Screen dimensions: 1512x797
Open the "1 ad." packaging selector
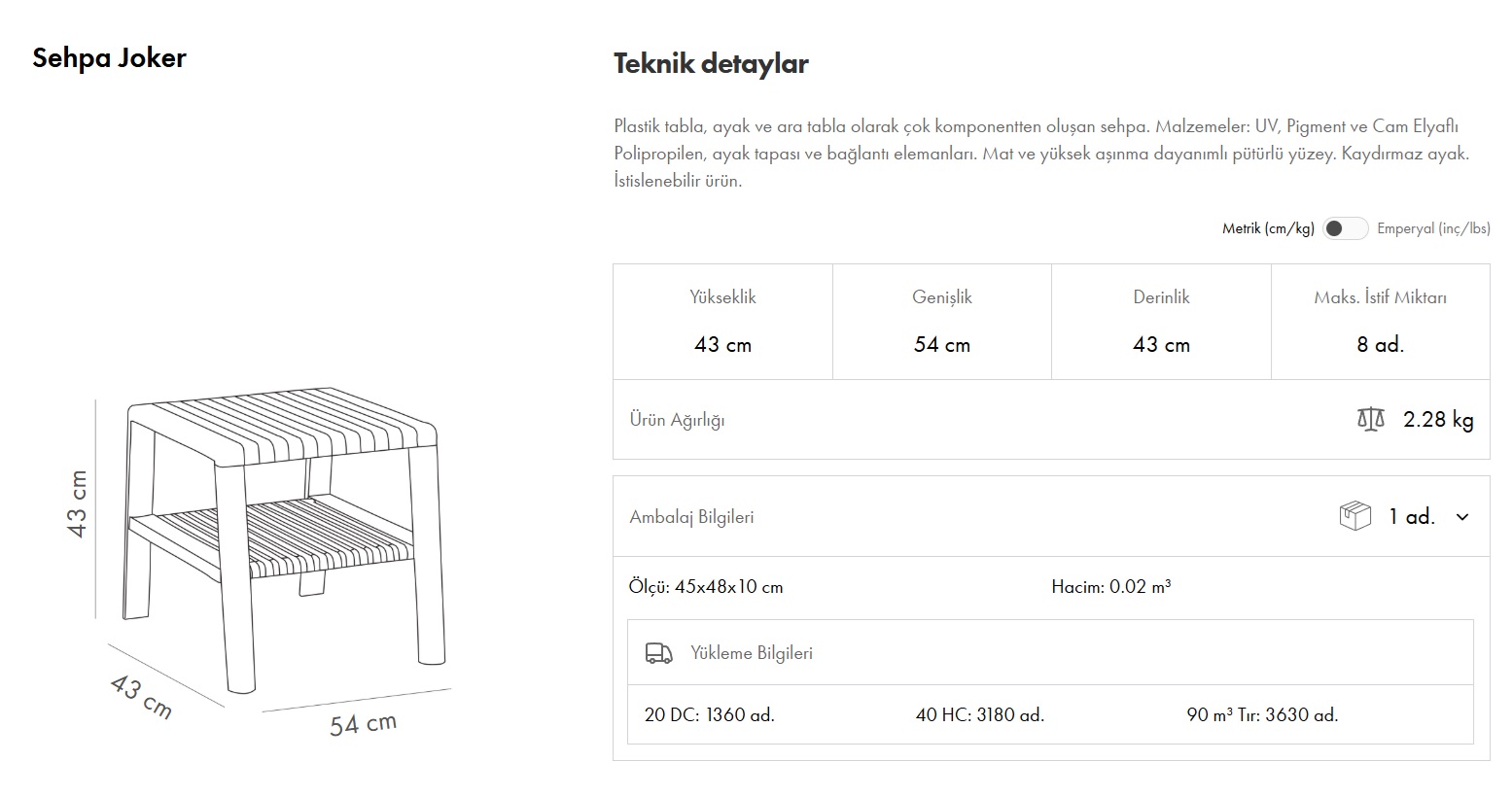tap(1411, 517)
